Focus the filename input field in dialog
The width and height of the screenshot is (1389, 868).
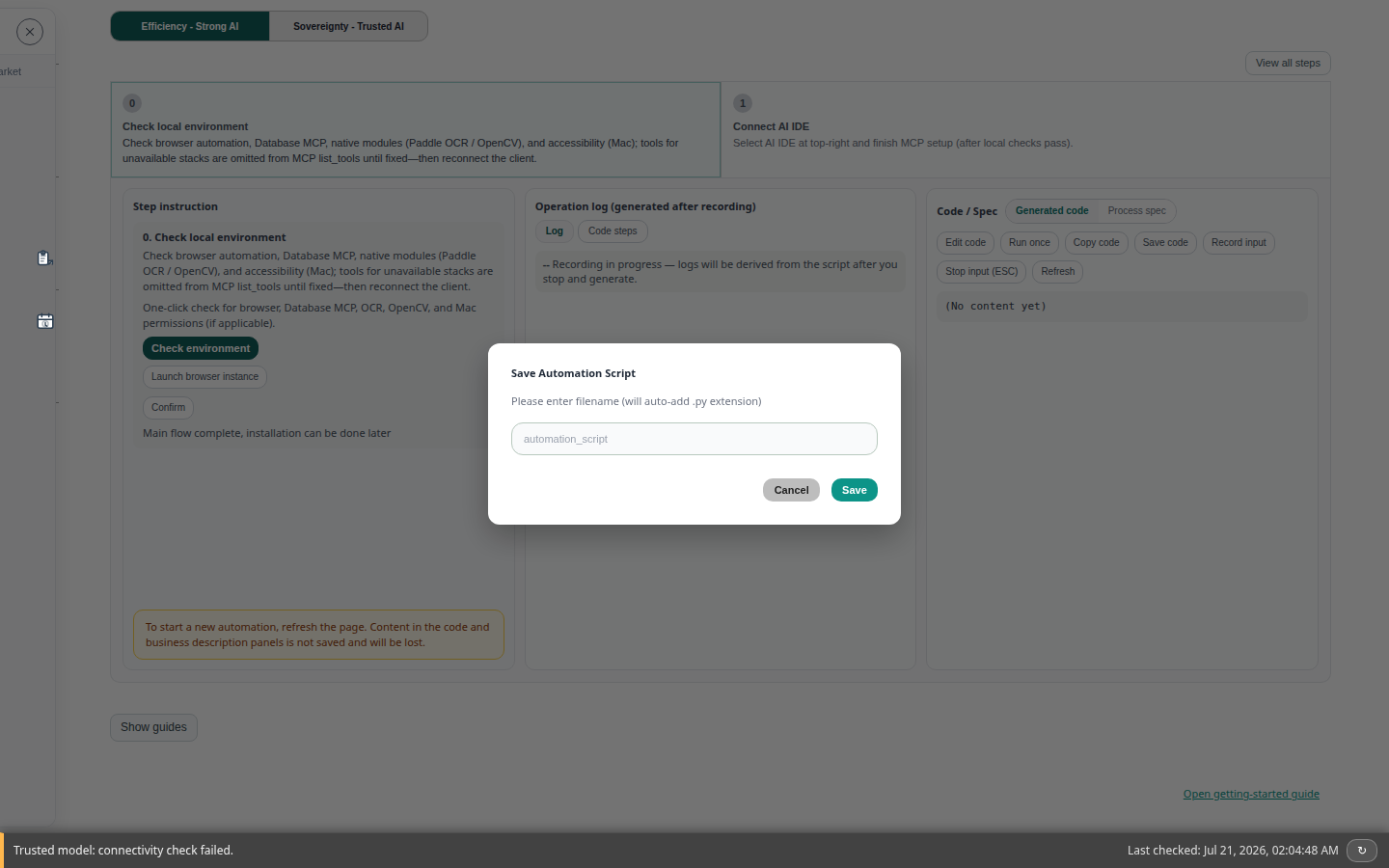tap(694, 439)
